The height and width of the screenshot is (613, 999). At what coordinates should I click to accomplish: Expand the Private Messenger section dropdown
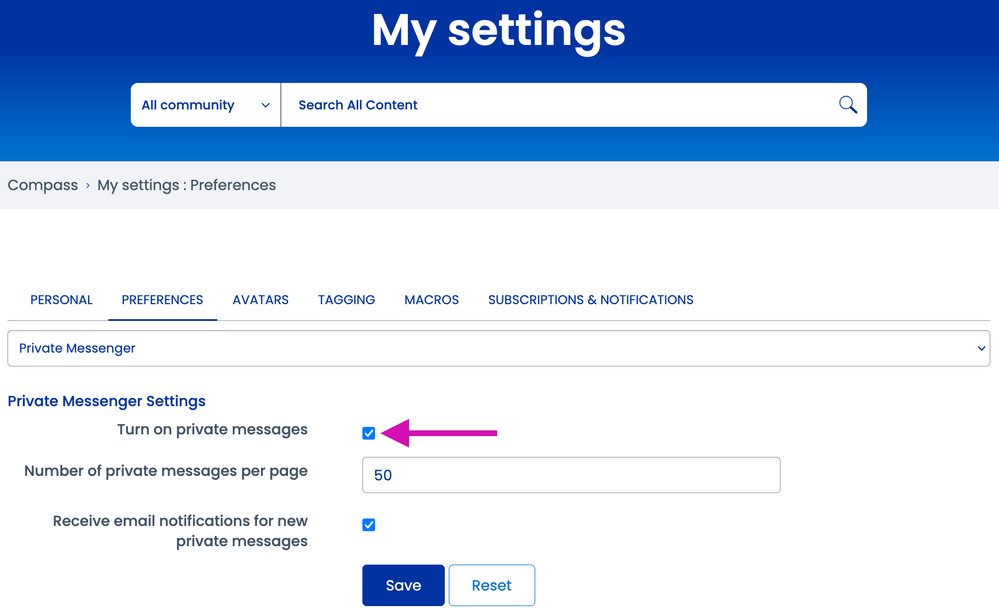click(x=498, y=348)
